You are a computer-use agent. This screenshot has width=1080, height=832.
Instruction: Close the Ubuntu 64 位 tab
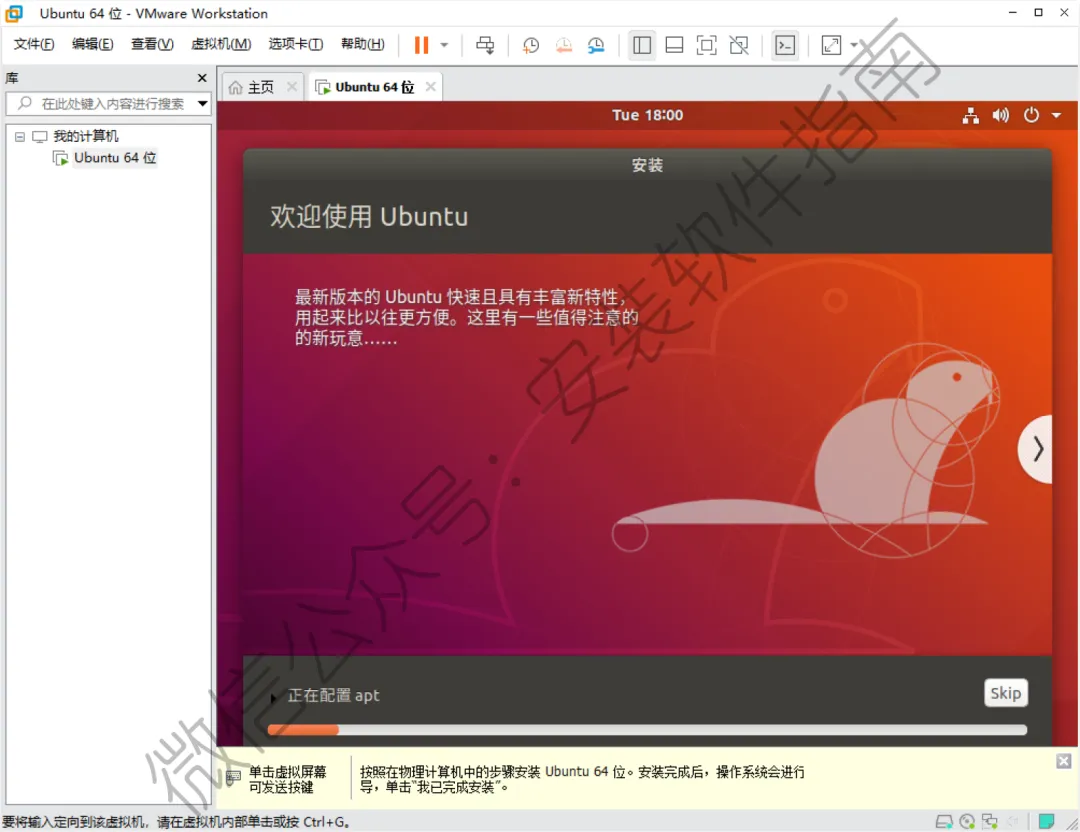tap(430, 87)
